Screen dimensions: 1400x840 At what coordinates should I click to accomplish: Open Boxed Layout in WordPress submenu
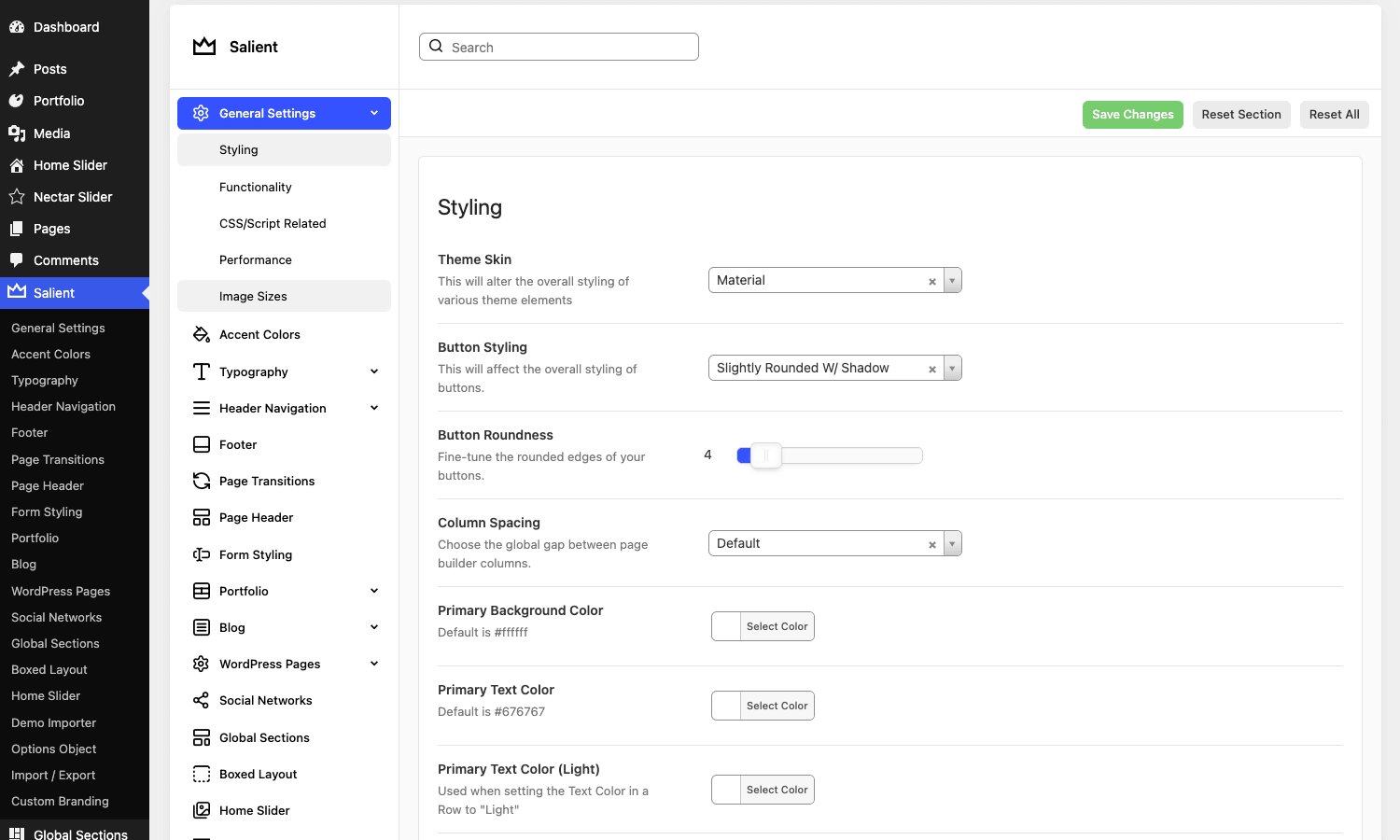pyautogui.click(x=49, y=669)
